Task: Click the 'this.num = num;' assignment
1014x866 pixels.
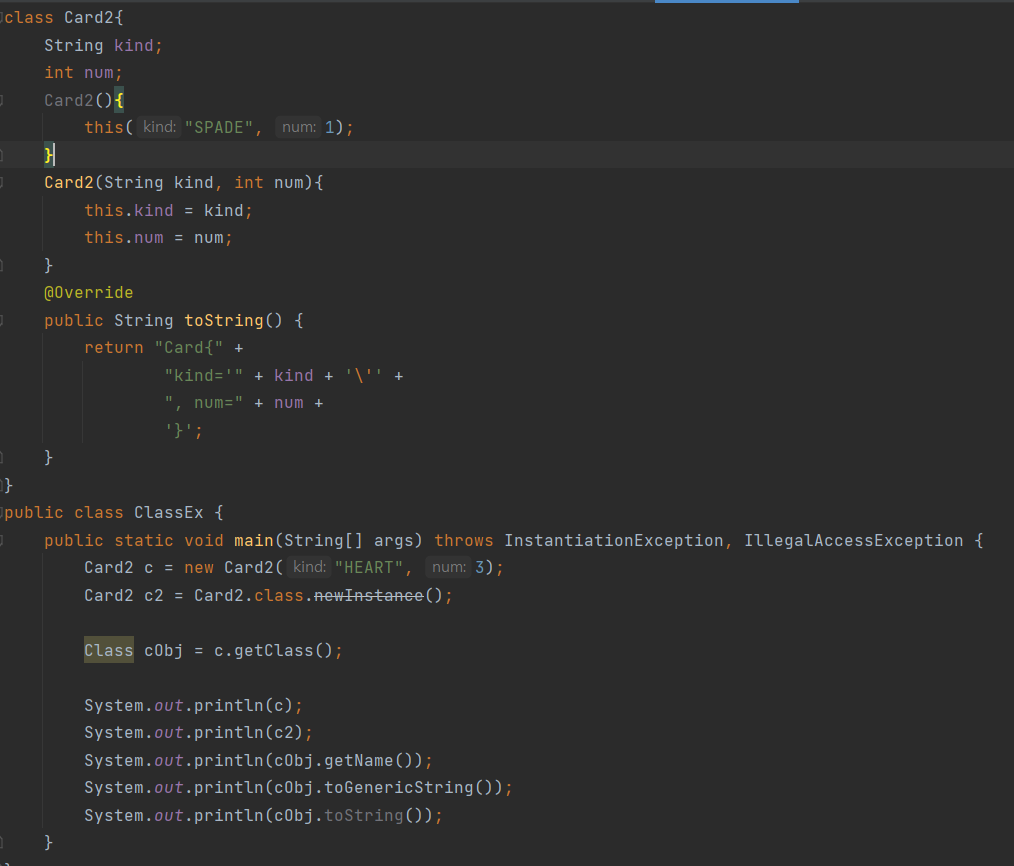Action: (158, 237)
